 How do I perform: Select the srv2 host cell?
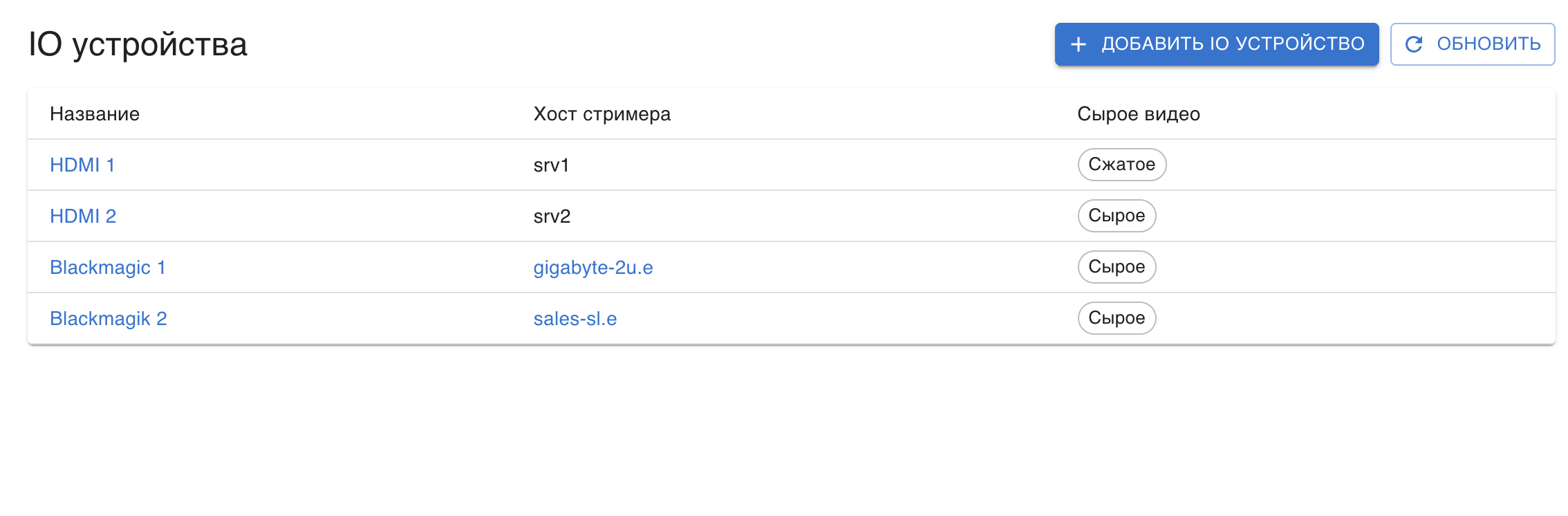pos(550,216)
